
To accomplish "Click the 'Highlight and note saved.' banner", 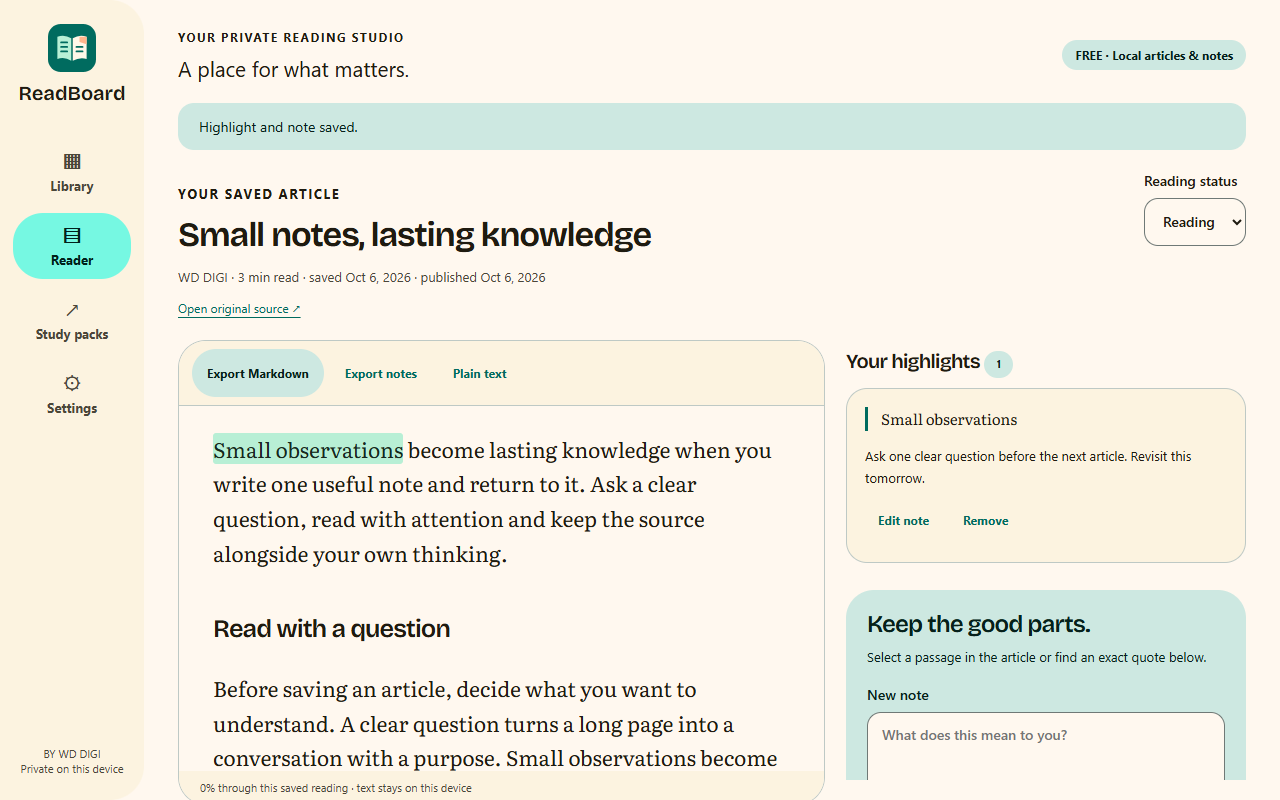I will click(712, 127).
